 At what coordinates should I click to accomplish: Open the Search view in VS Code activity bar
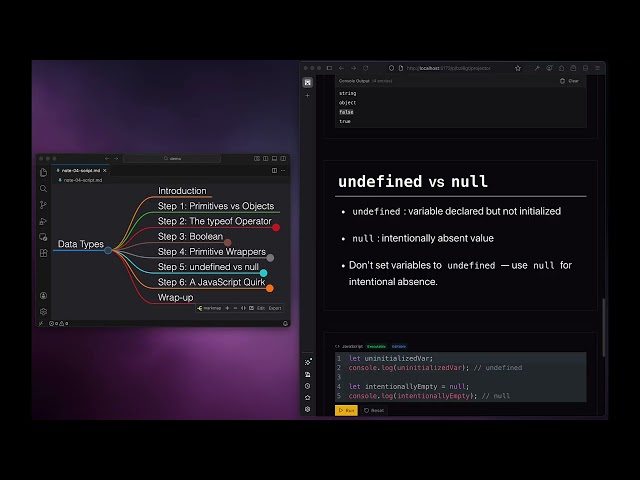(43, 189)
